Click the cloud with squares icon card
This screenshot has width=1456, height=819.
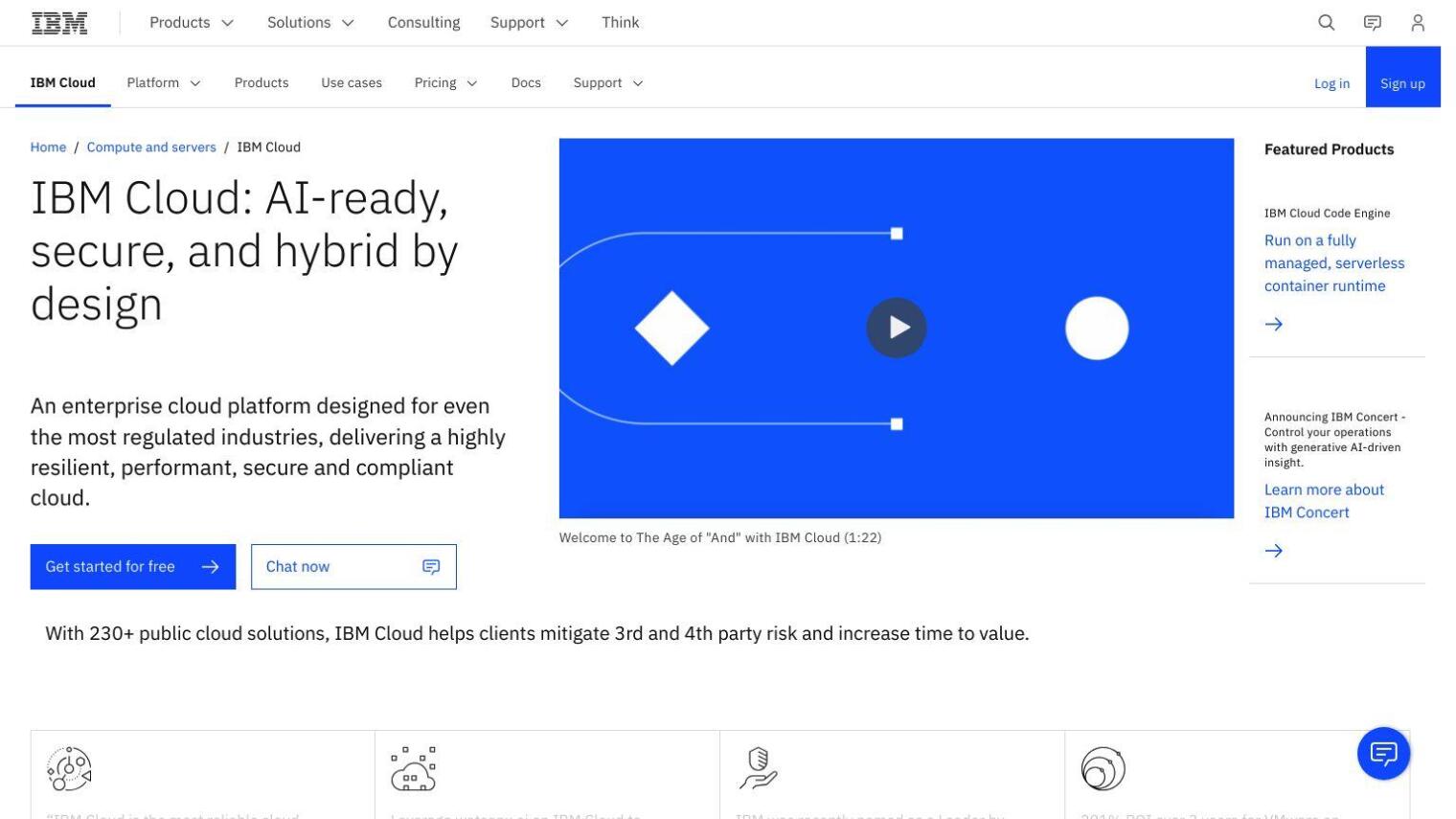414,768
